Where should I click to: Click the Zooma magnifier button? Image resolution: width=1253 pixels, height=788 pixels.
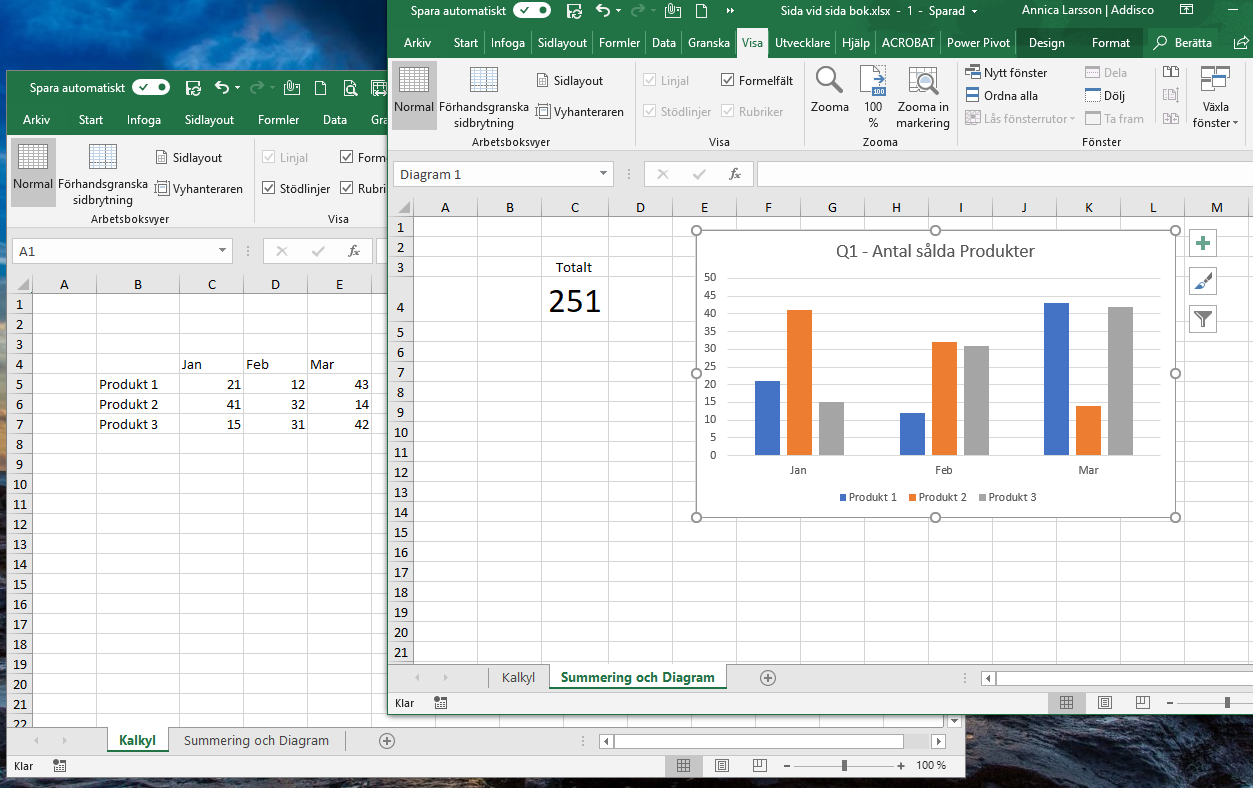click(x=830, y=90)
